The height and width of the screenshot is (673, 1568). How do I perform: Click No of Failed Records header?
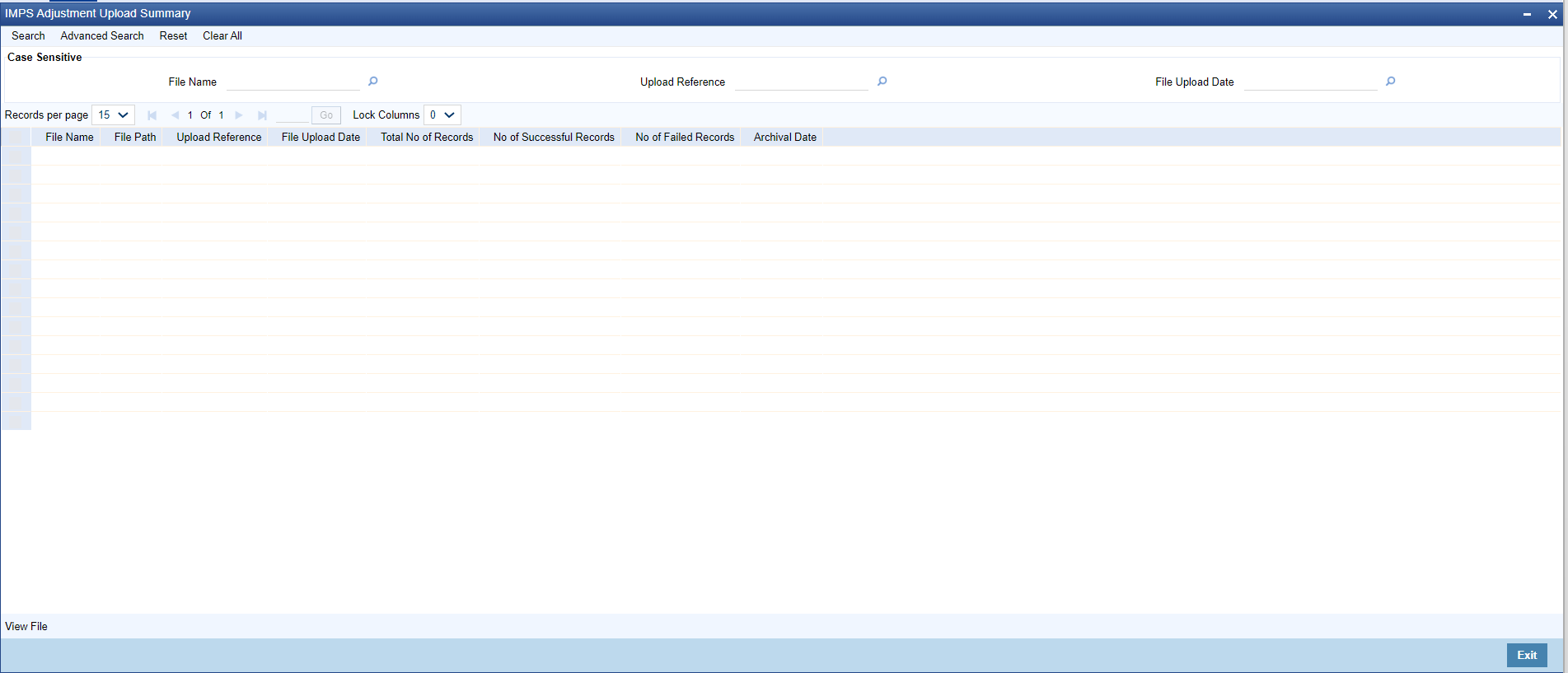[685, 138]
